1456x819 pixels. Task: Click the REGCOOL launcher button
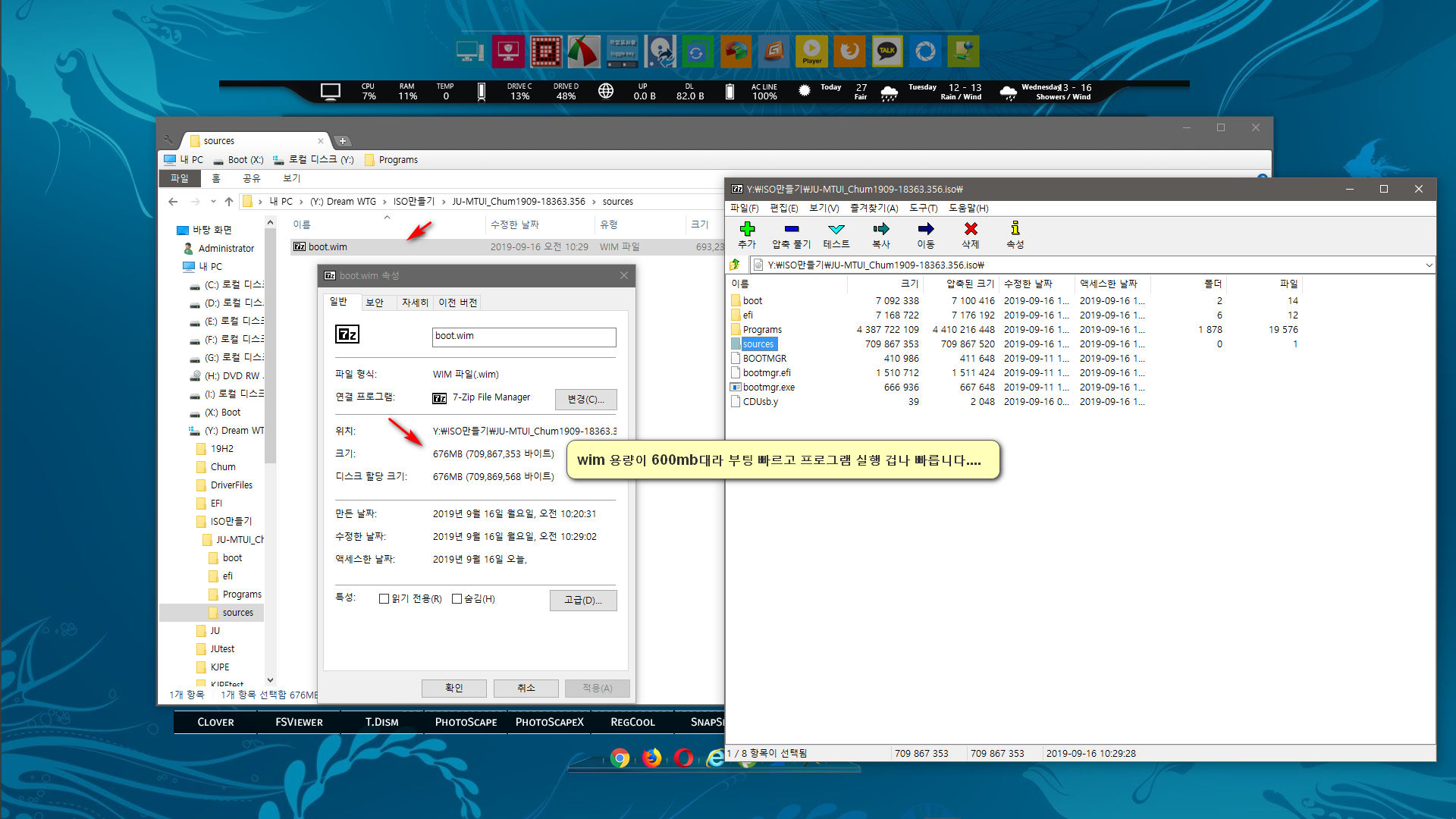point(632,722)
